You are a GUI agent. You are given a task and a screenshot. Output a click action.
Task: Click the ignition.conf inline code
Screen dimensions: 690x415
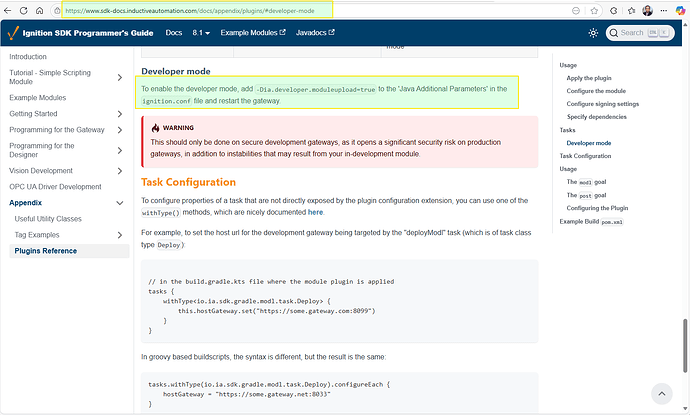(x=166, y=101)
